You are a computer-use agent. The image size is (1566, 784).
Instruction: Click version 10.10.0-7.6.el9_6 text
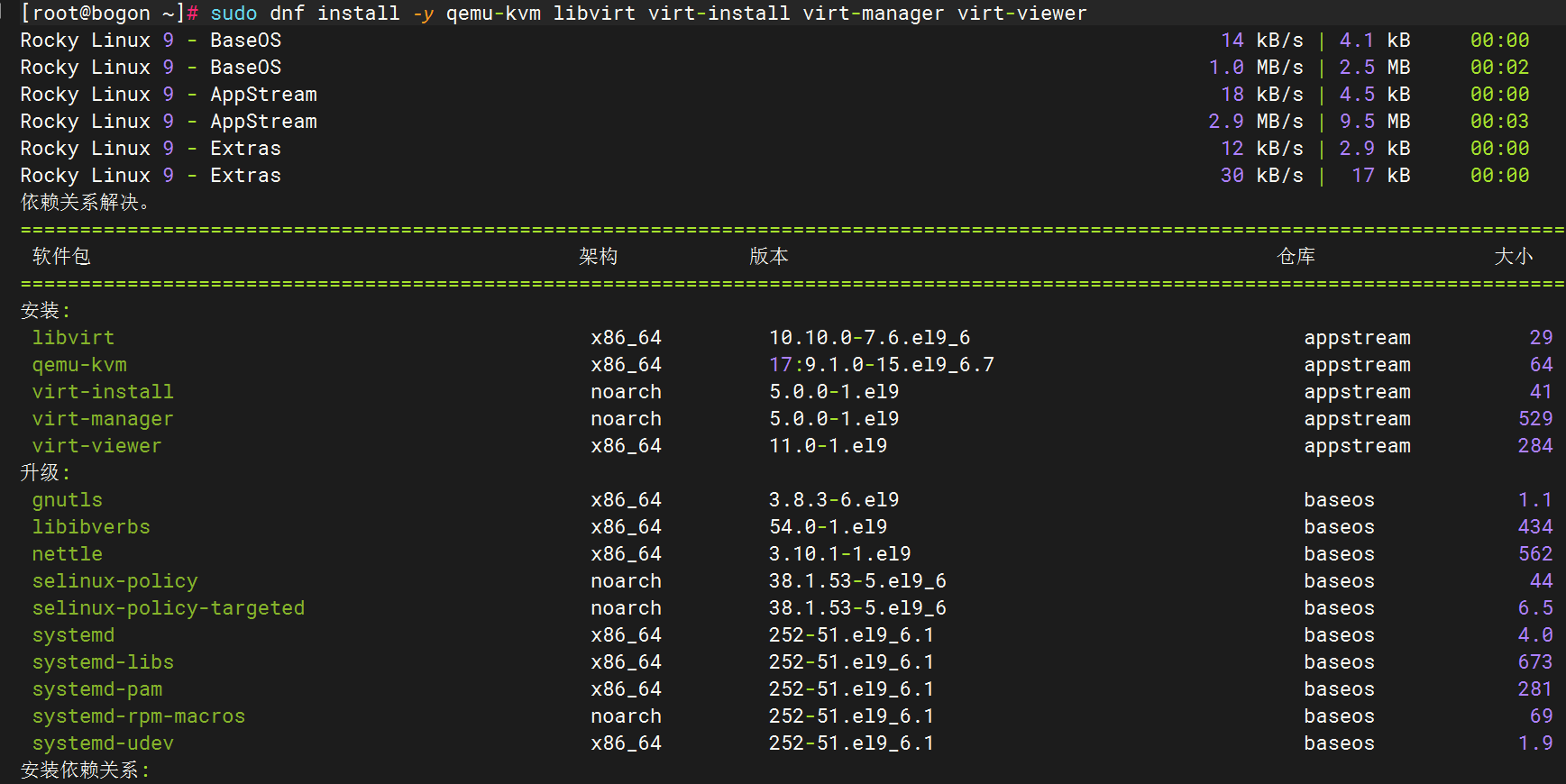click(869, 338)
